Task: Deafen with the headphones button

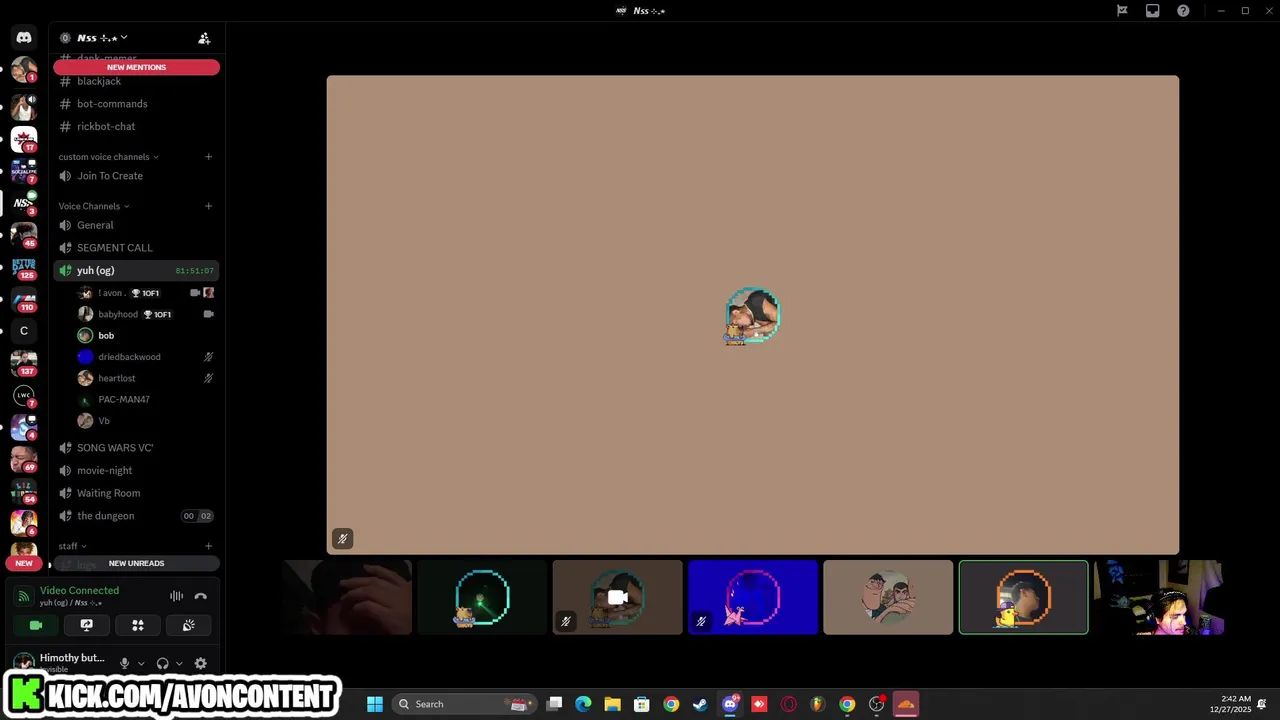Action: (162, 663)
